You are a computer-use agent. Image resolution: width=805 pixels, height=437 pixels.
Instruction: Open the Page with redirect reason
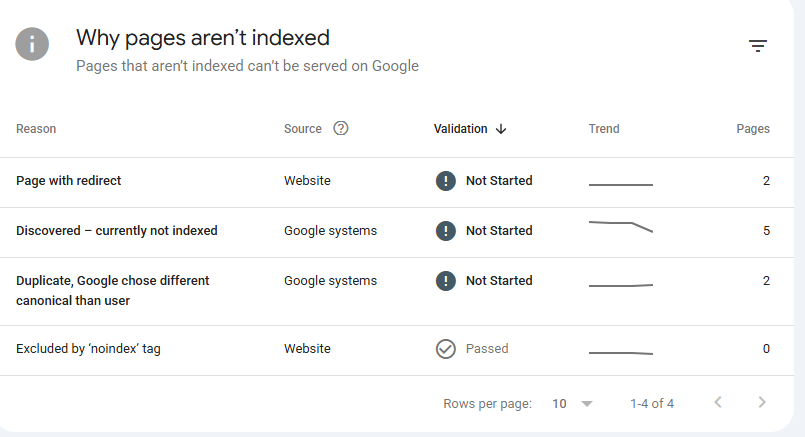pos(68,181)
